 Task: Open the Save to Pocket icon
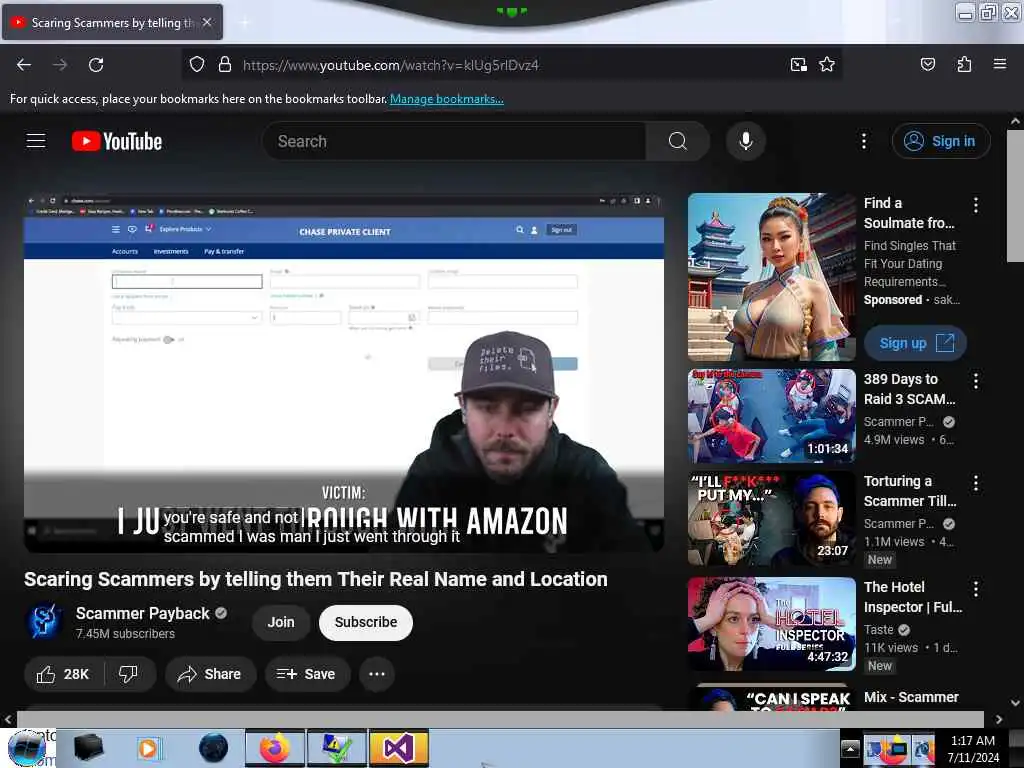coord(927,65)
